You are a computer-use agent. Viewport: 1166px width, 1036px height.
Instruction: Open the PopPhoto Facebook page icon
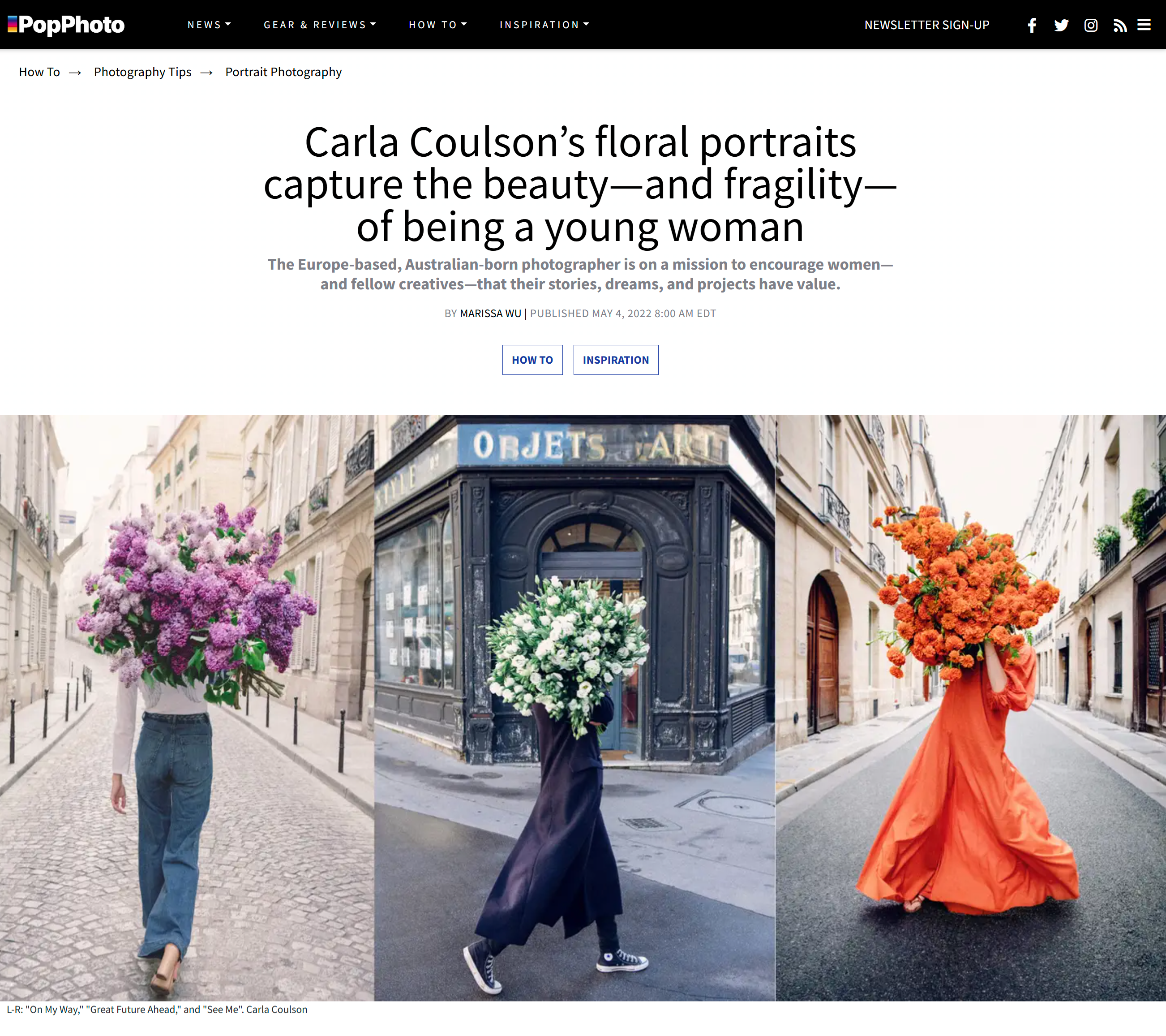(x=1031, y=25)
